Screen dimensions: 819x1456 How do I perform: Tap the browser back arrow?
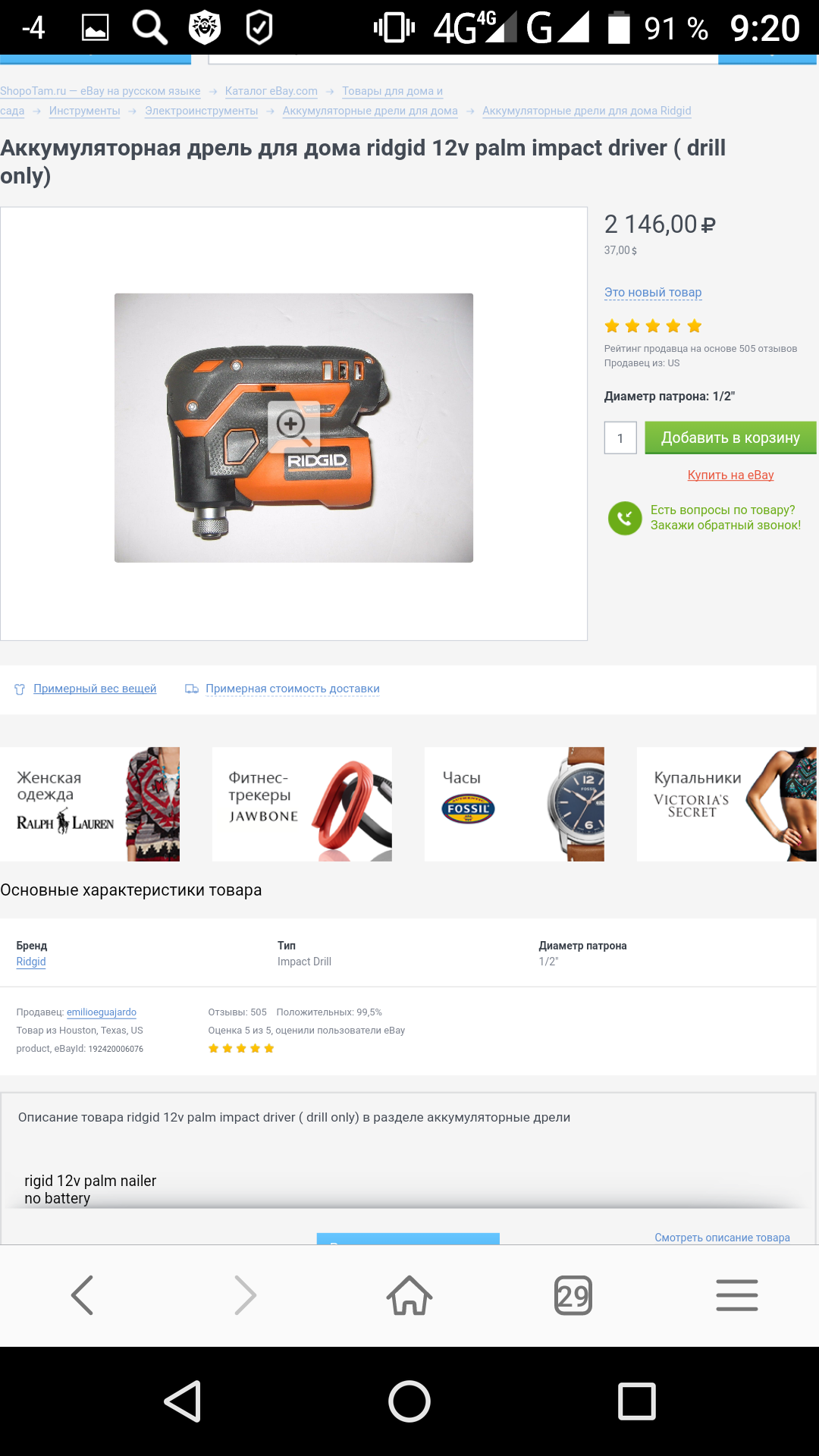click(82, 1294)
